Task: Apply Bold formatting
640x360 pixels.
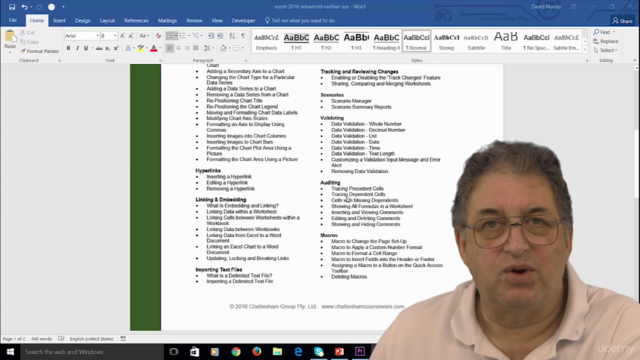Action: [68, 48]
